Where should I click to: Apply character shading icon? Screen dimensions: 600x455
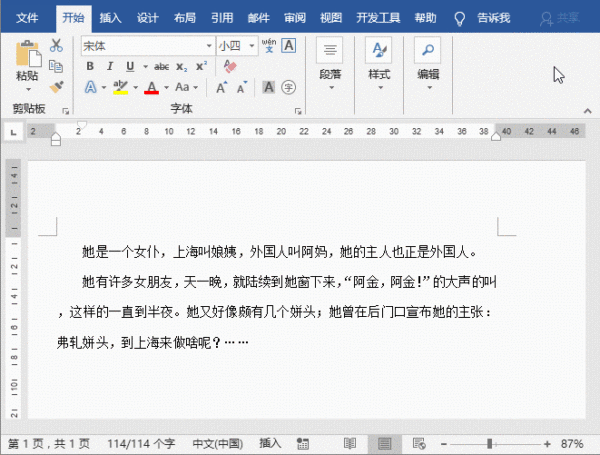[x=269, y=87]
